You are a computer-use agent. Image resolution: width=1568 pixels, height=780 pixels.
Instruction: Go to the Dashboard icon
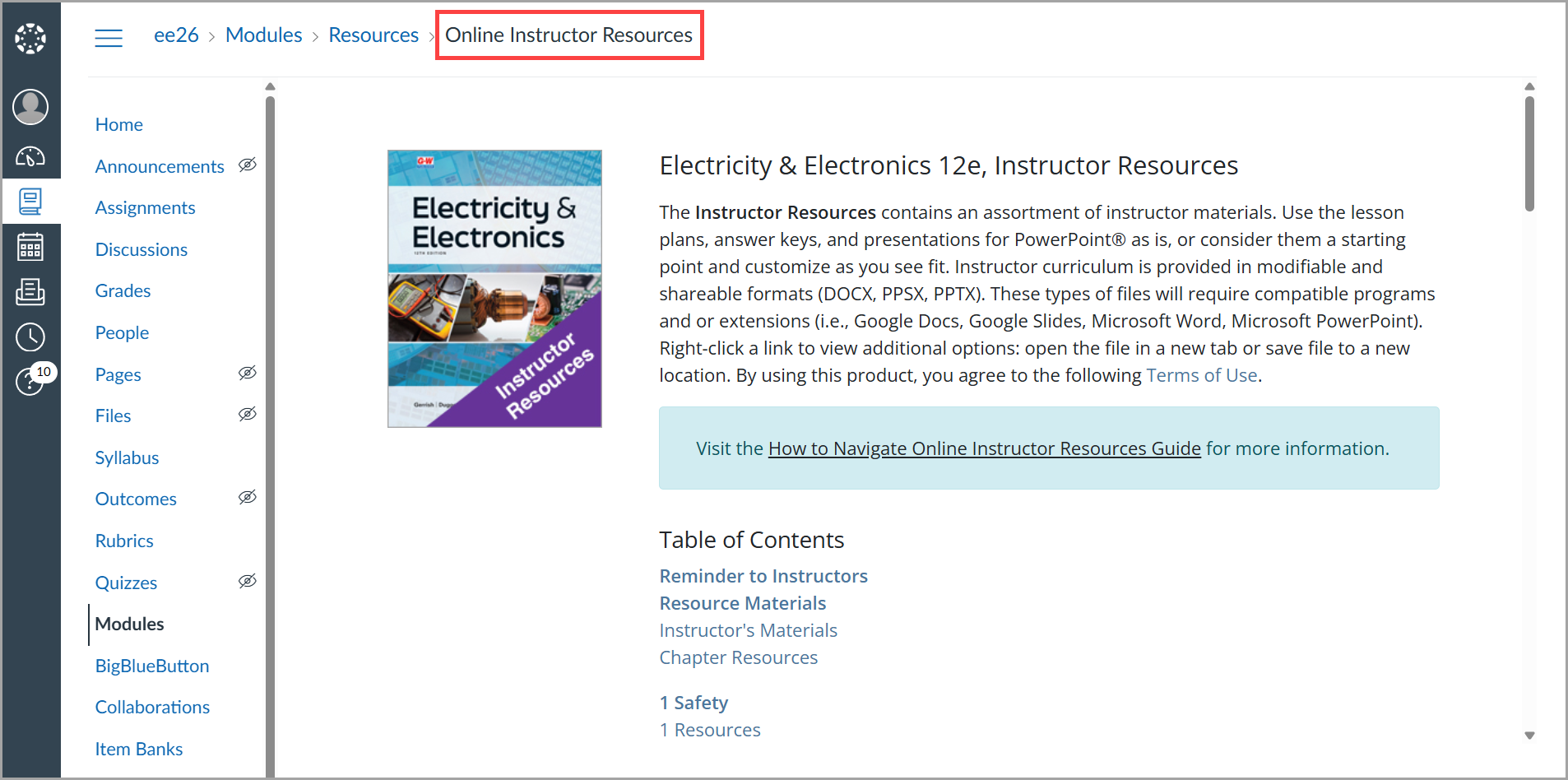(30, 156)
